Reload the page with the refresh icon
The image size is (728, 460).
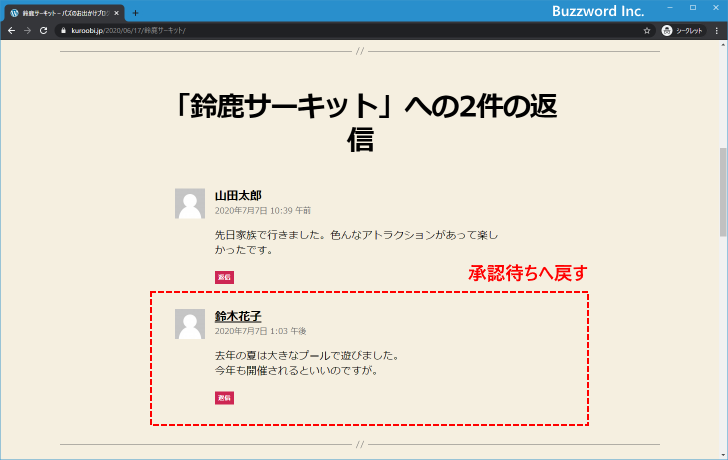click(44, 31)
